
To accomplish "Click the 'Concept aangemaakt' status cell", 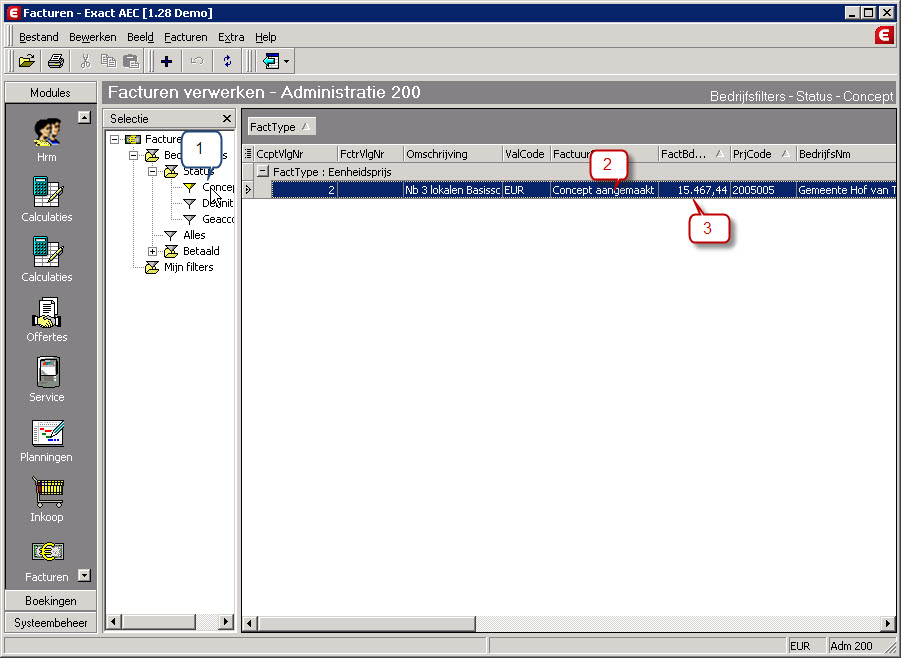I will [604, 190].
